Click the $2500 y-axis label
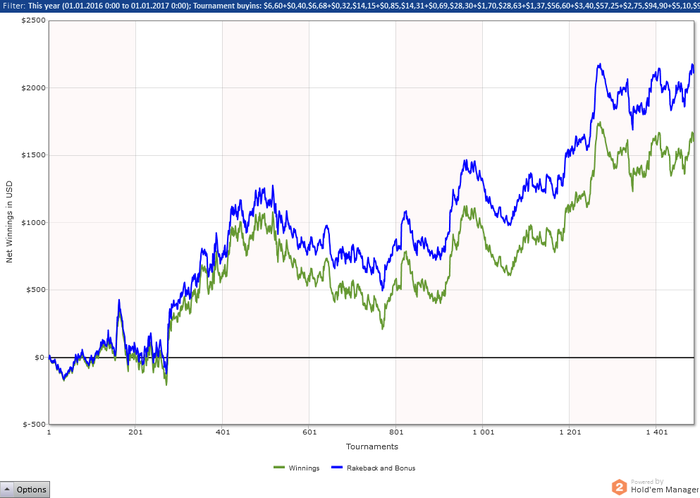Screen dimensions: 700x498 click(x=33, y=21)
